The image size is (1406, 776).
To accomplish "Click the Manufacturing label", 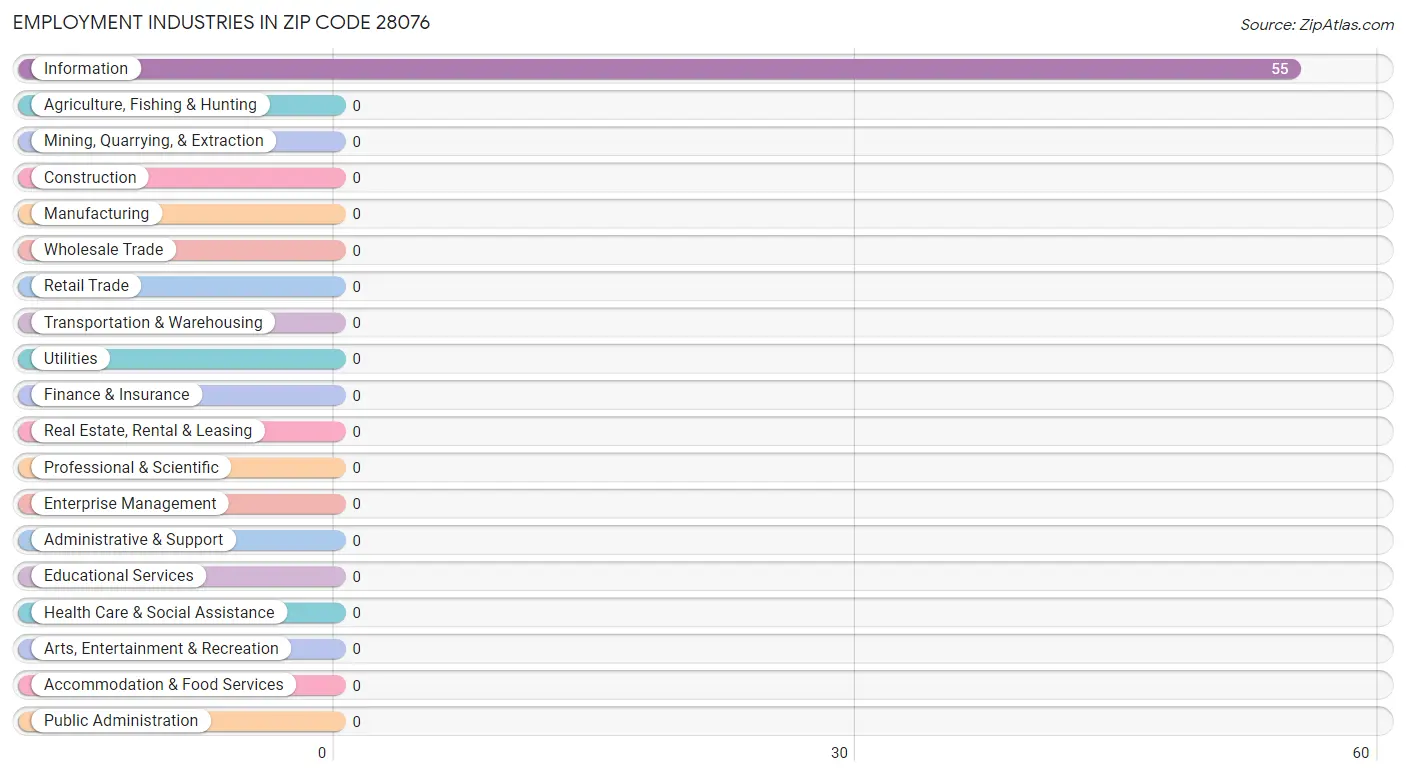I will coord(96,213).
